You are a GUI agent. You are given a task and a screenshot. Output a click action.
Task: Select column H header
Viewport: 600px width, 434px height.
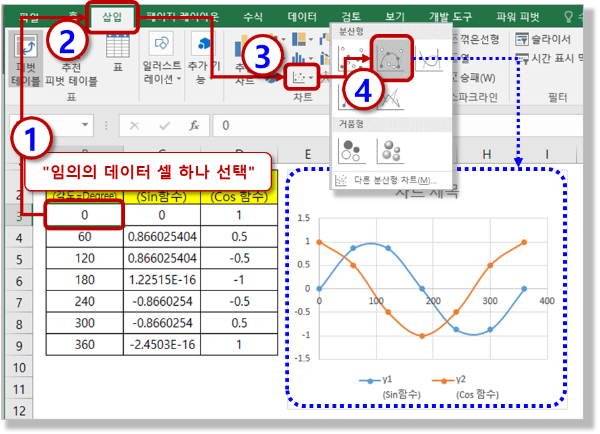click(x=486, y=155)
